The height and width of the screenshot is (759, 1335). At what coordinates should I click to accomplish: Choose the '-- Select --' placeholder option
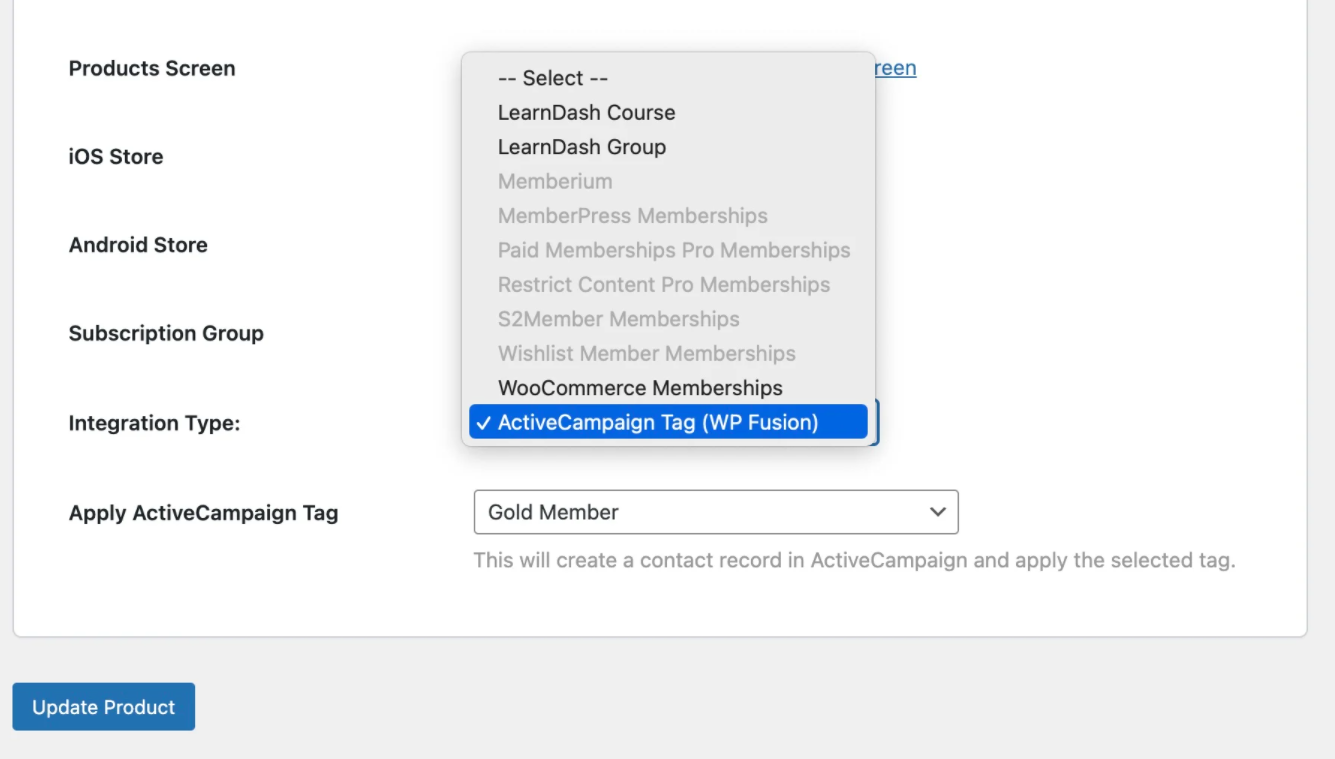click(553, 78)
